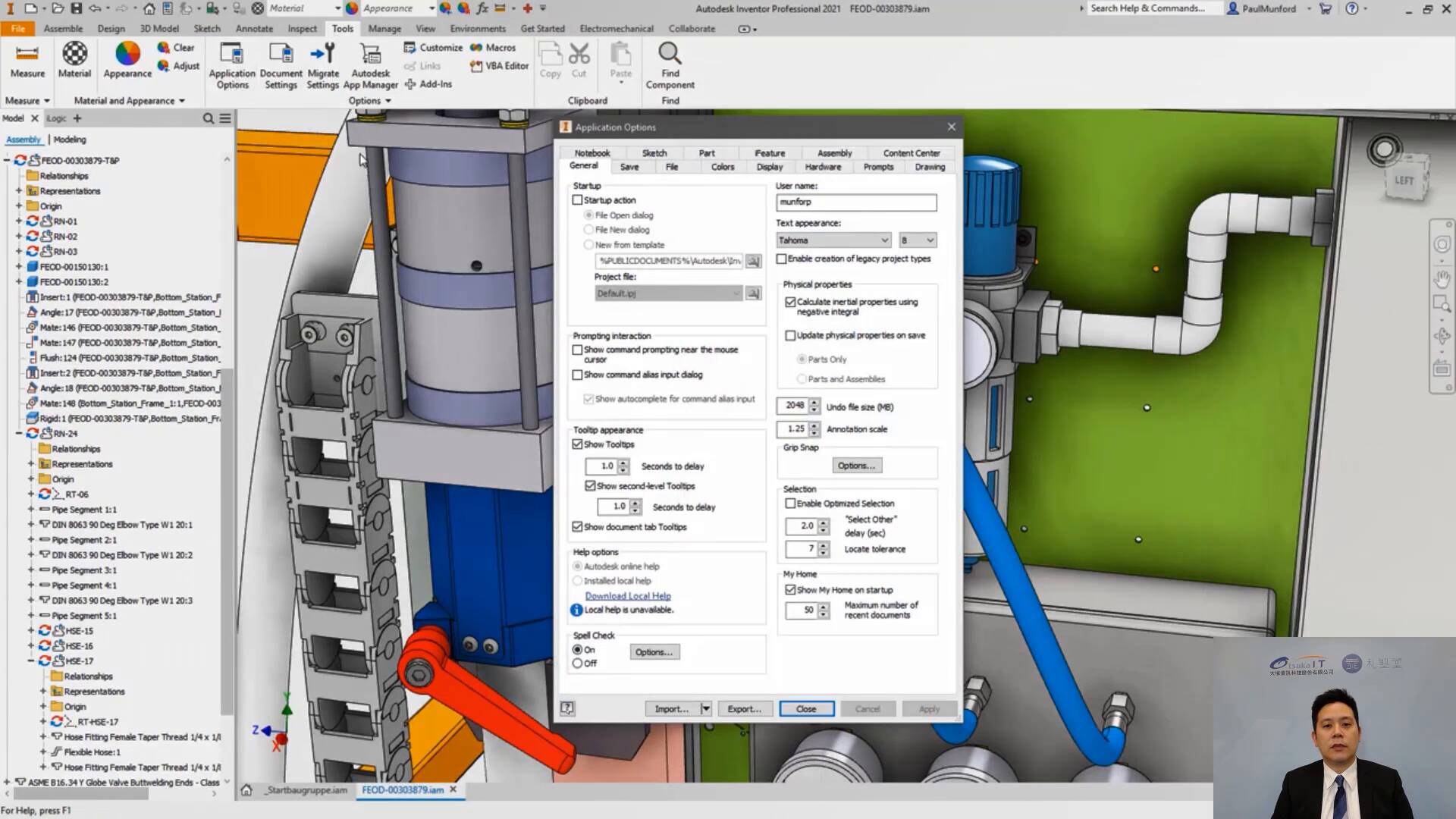
Task: Add a new browser panel with plus icon
Action: coord(77,118)
